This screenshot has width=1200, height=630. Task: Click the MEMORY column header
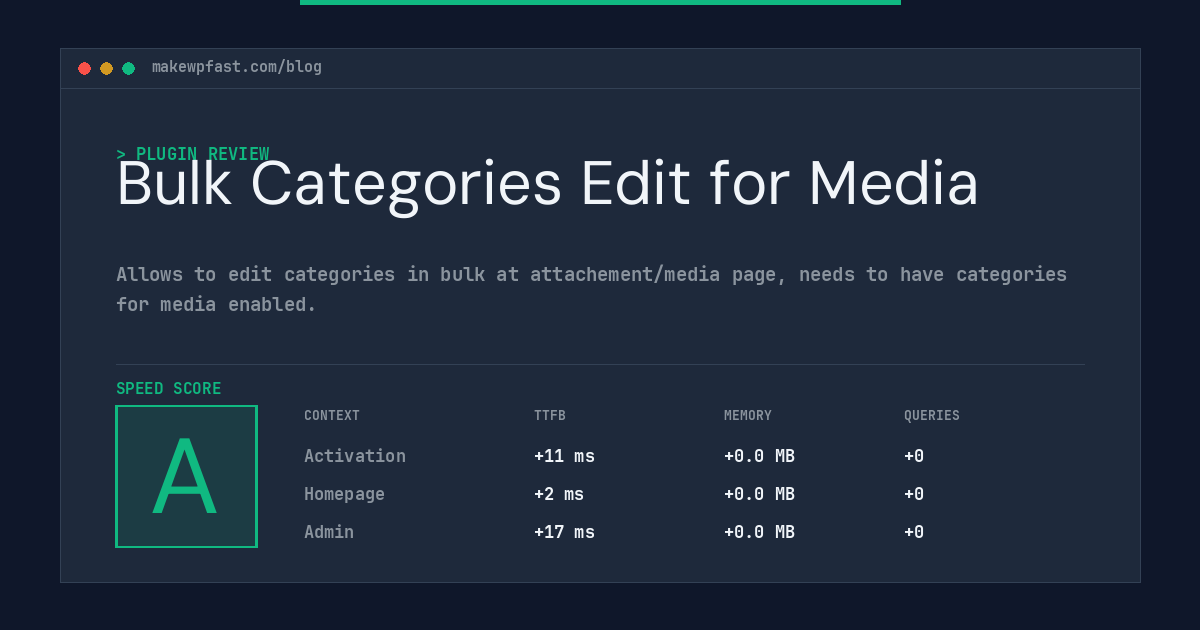[x=748, y=416]
